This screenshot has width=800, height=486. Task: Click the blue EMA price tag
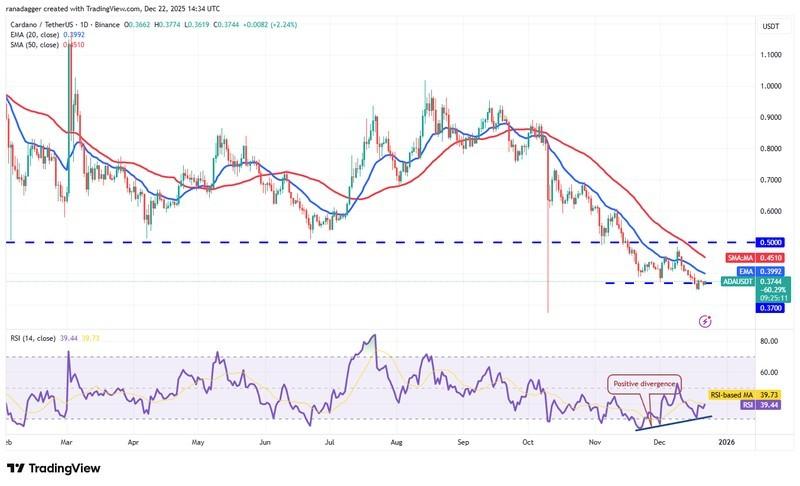pyautogui.click(x=767, y=271)
